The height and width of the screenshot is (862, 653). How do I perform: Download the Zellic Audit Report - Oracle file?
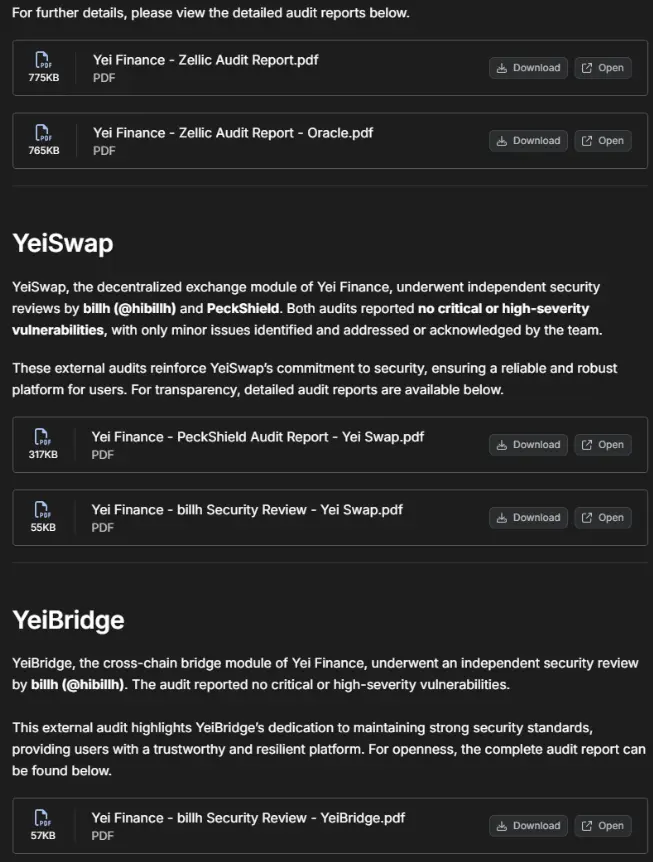(528, 141)
